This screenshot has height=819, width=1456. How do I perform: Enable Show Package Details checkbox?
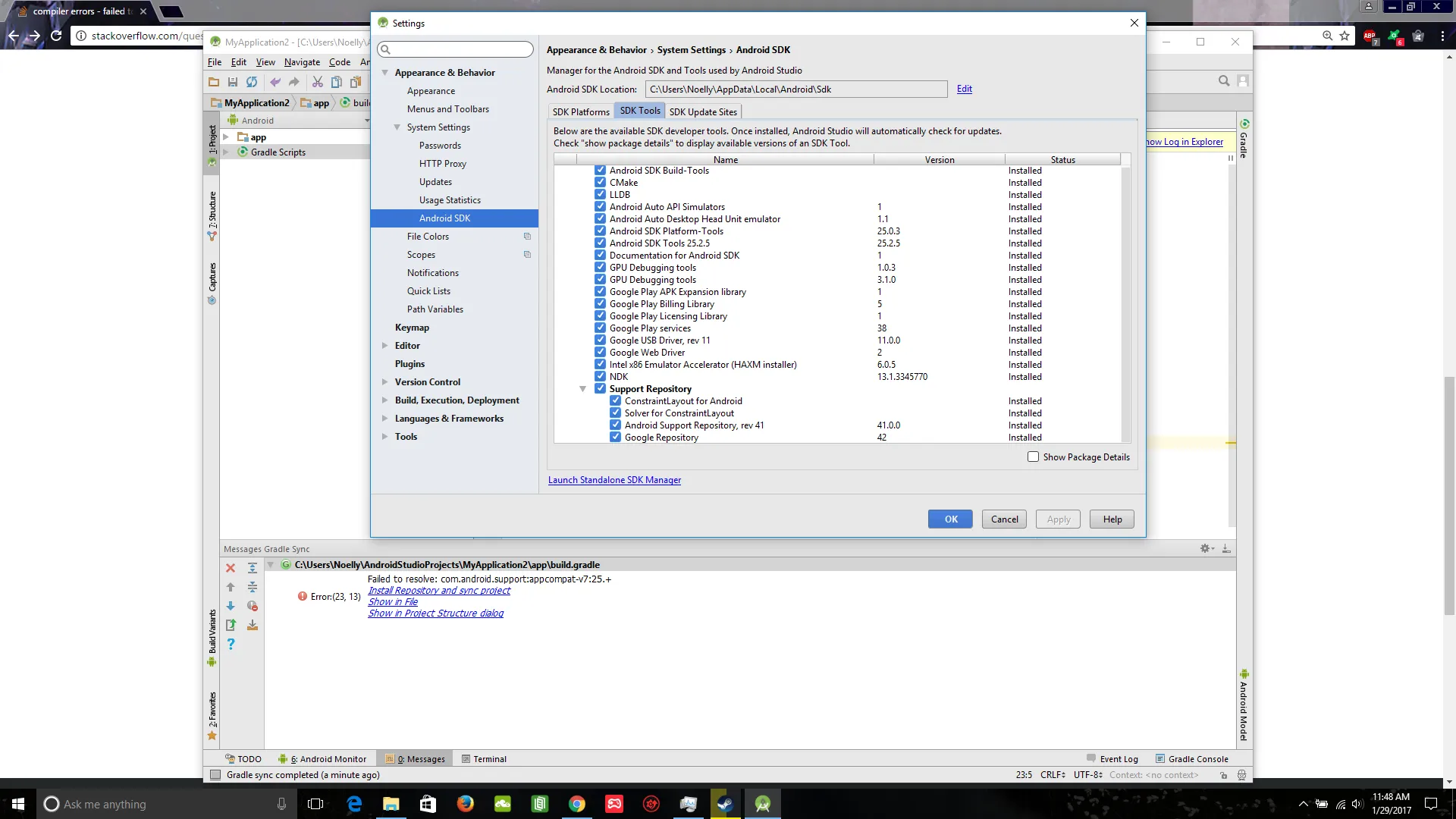tap(1033, 457)
